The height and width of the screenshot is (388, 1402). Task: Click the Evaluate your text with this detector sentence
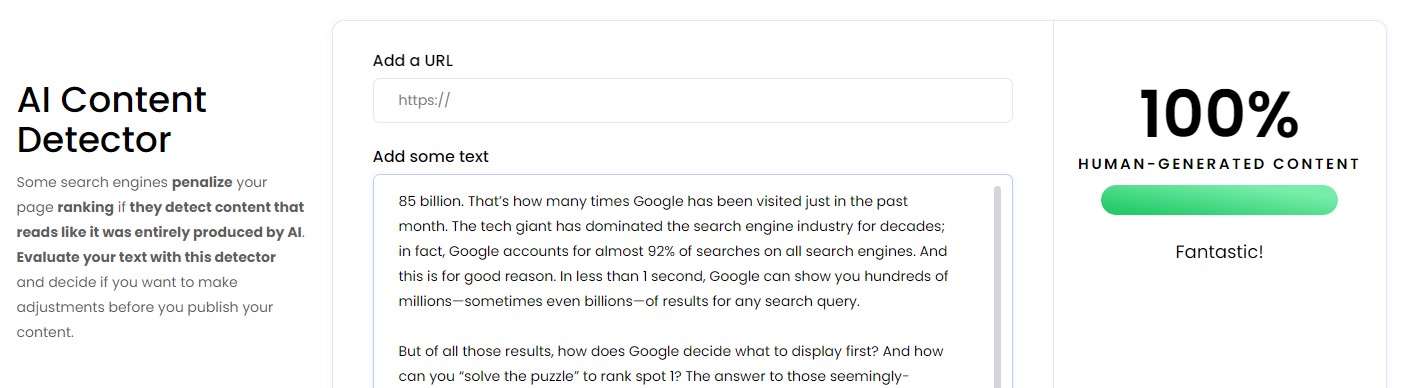146,257
